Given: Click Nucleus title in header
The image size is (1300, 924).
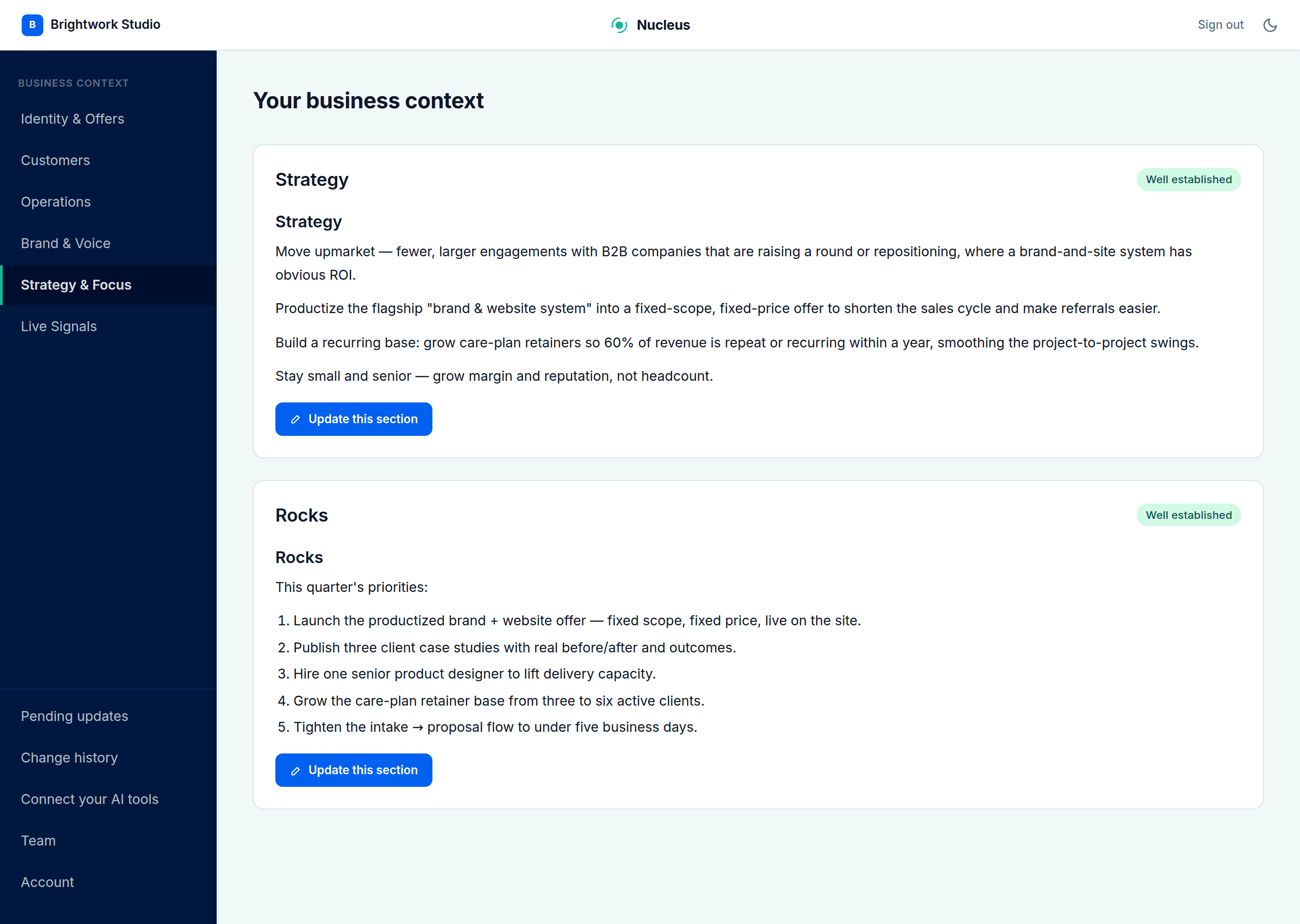Looking at the screenshot, I should 663,25.
